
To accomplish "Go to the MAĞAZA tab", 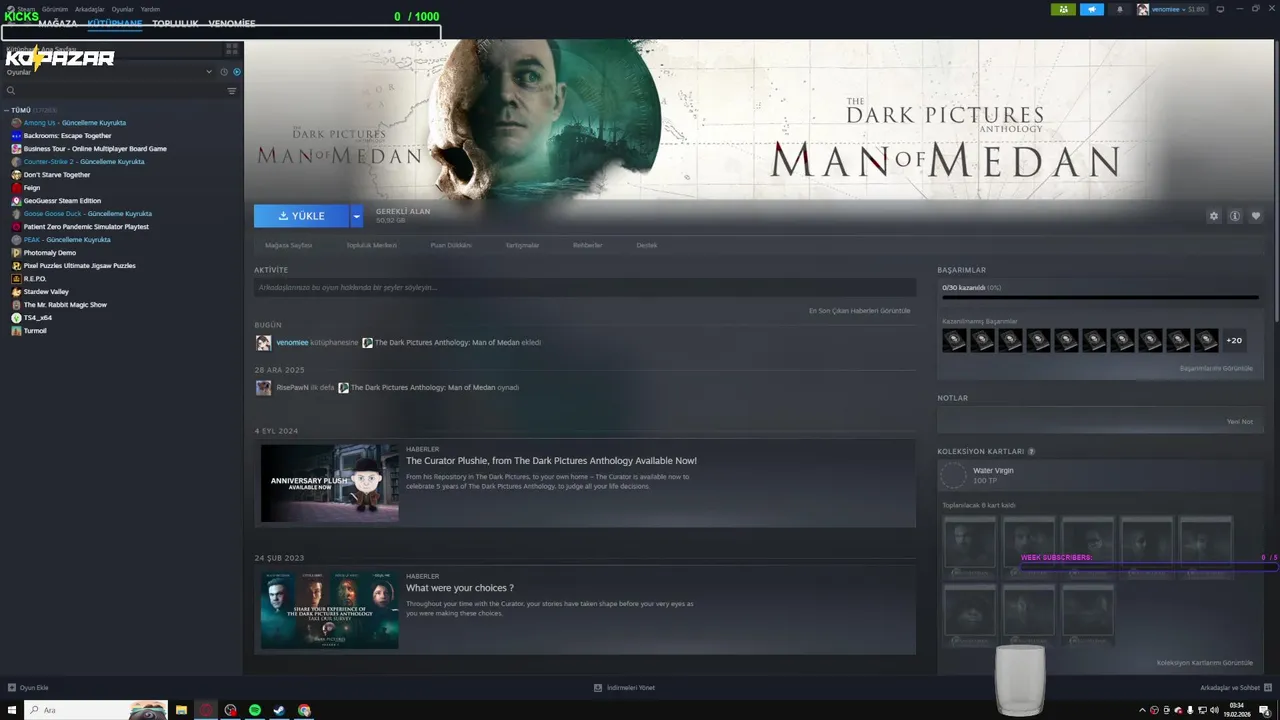I will (57, 23).
